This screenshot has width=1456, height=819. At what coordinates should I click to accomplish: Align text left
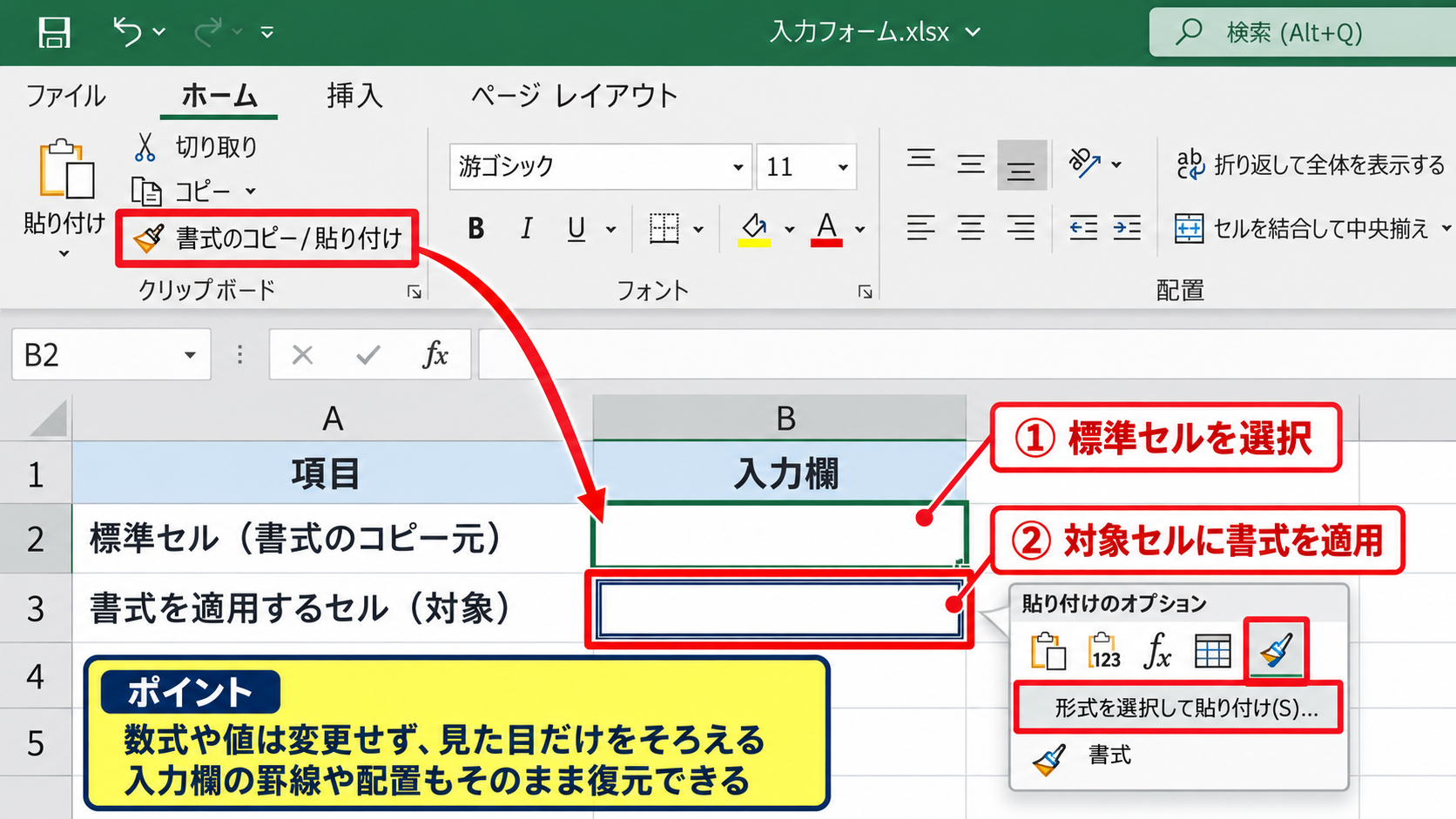(920, 228)
